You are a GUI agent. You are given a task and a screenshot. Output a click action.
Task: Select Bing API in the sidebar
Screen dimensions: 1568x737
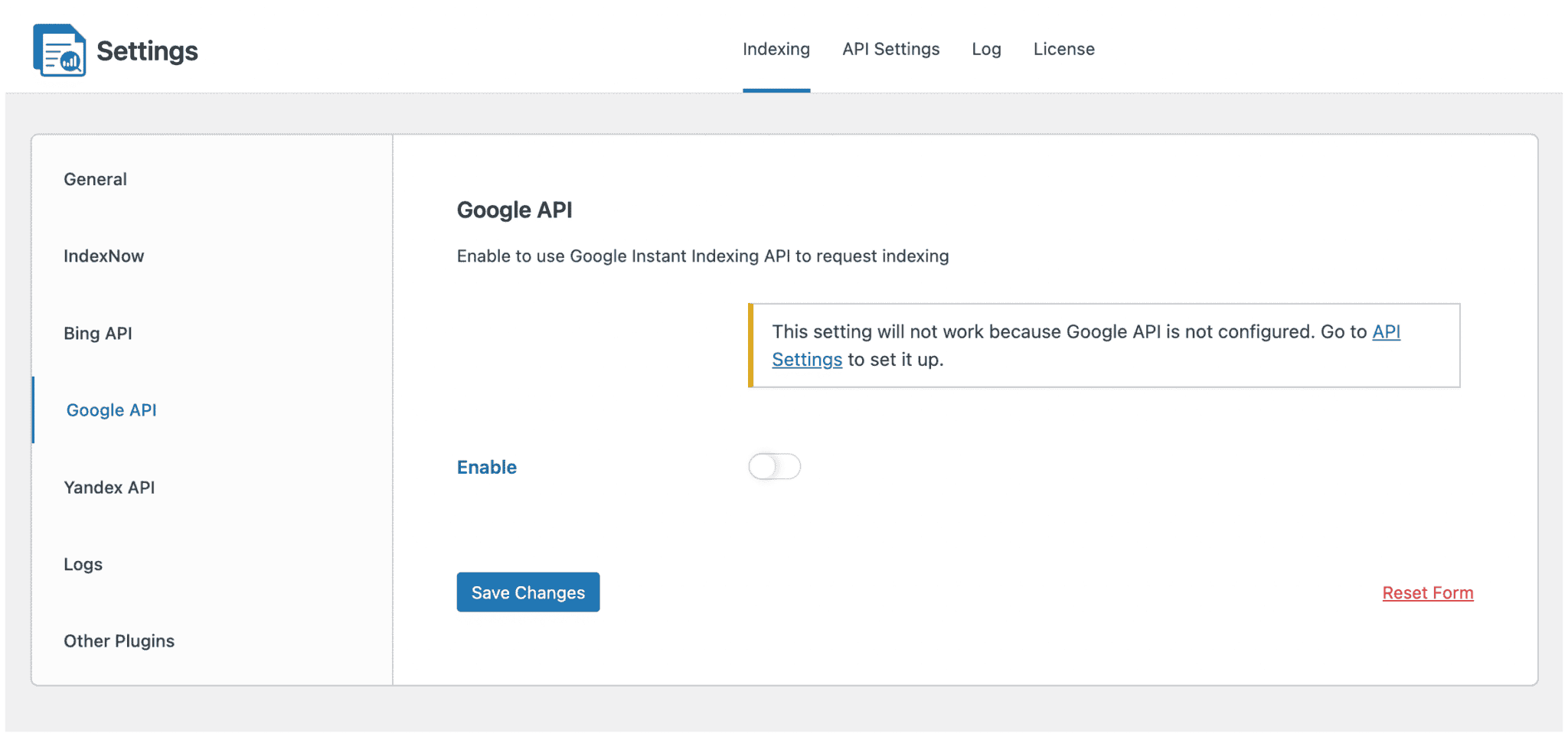[x=98, y=334]
